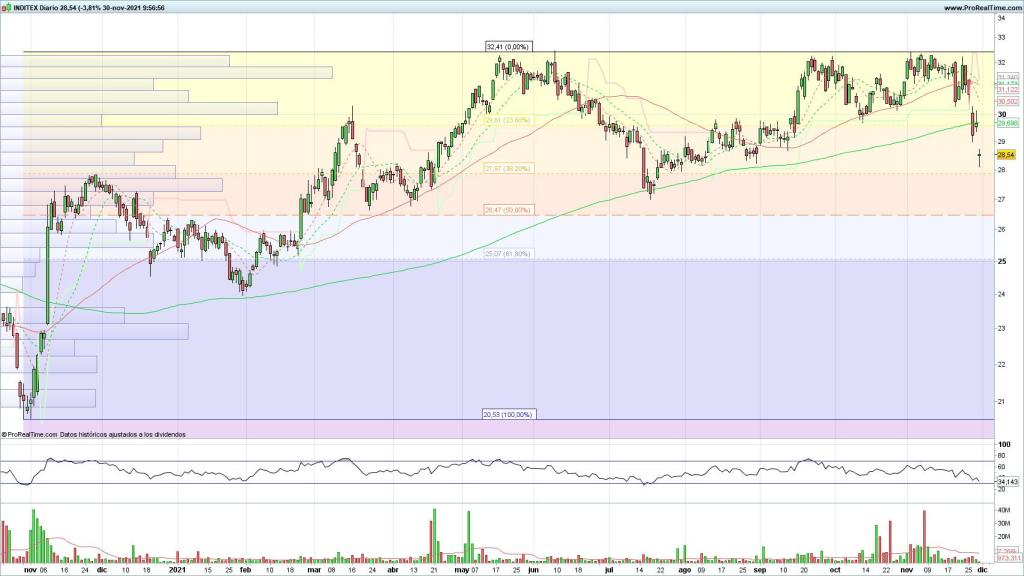Click the ProRealTime.com data copyright notice
The image size is (1024, 576).
pyautogui.click(x=93, y=434)
